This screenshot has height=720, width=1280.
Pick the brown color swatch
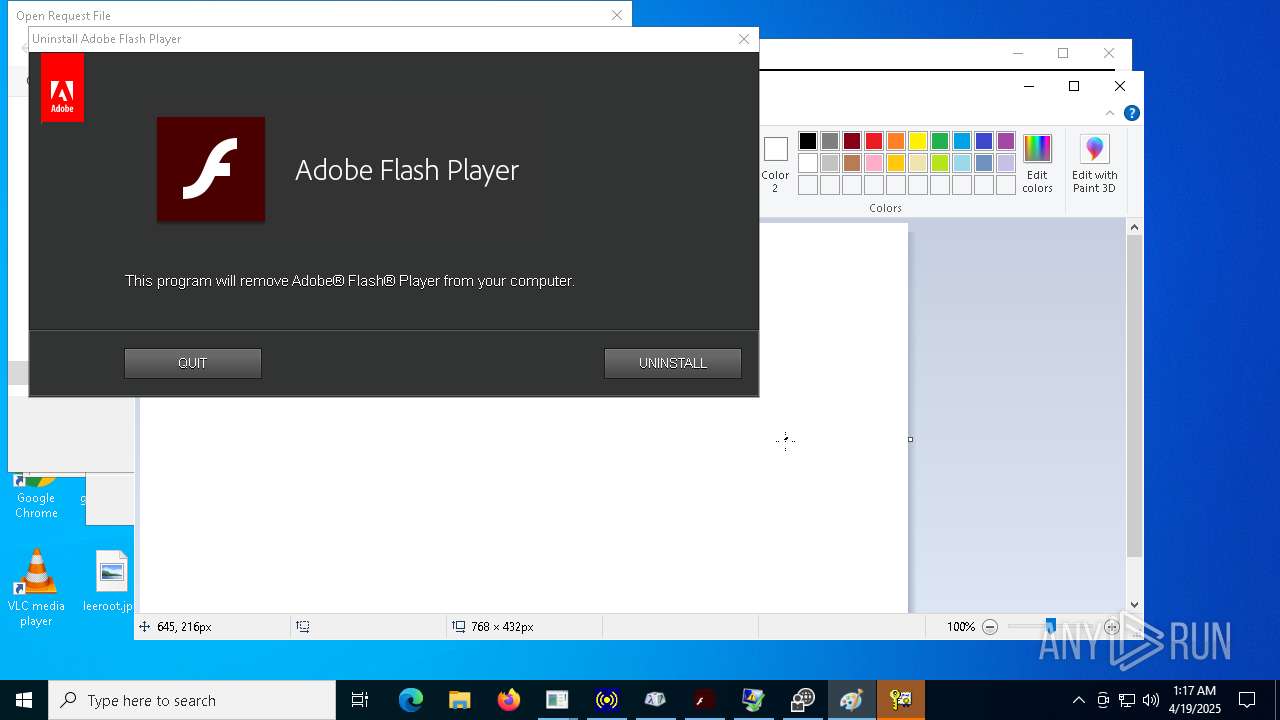tap(852, 163)
